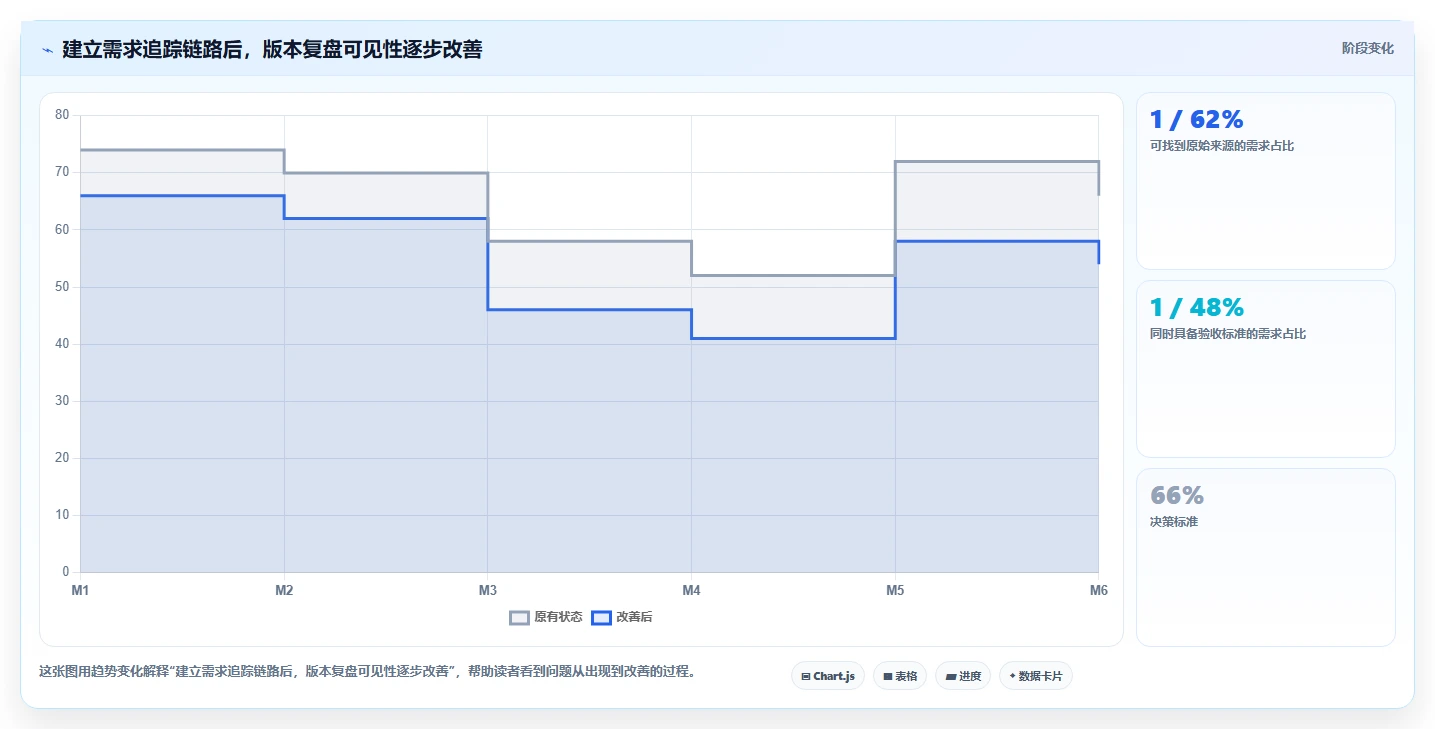This screenshot has height=729, width=1435.
Task: Click the gray 原有状态 legend swatch
Action: coord(519,617)
